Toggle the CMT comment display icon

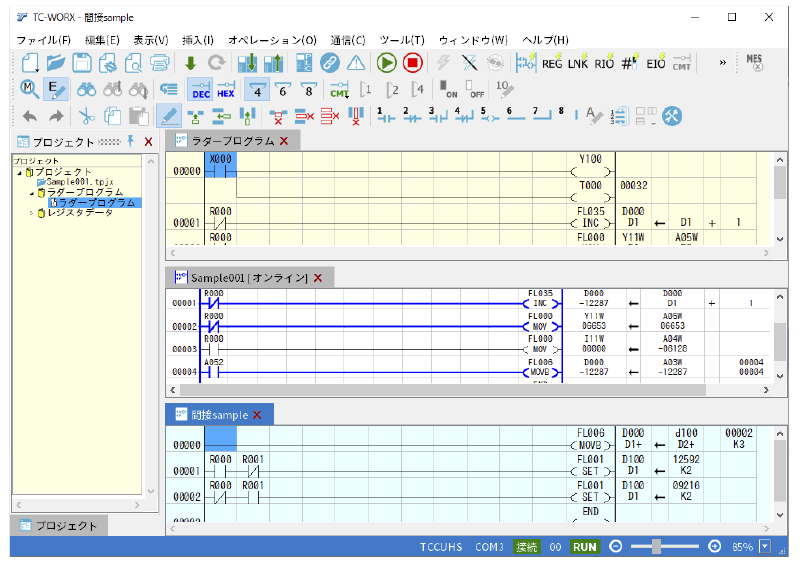[339, 89]
